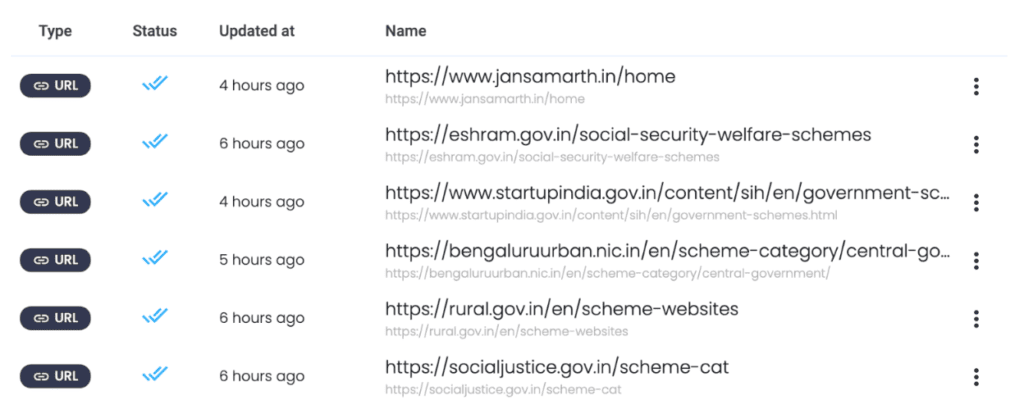Open rural.gov.in scheme-websites link
This screenshot has width=1024, height=418.
tap(561, 308)
